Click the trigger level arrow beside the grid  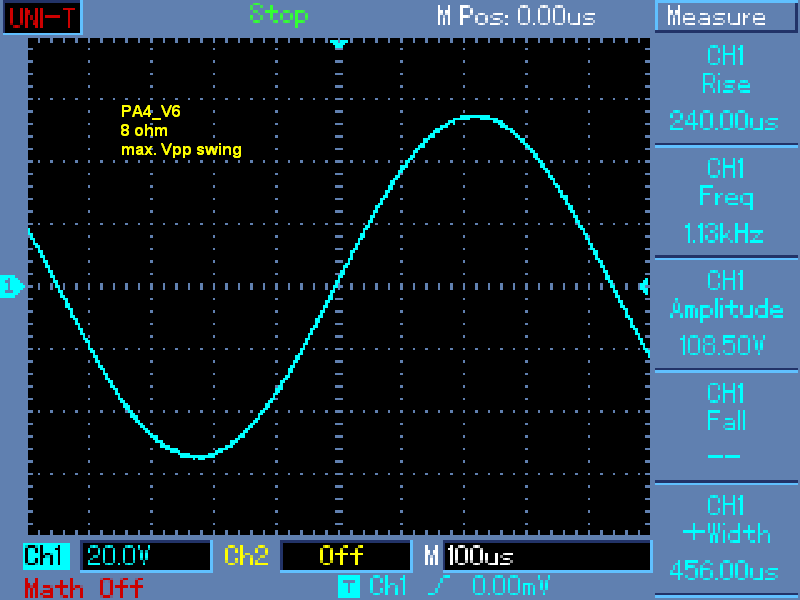pyautogui.click(x=644, y=286)
